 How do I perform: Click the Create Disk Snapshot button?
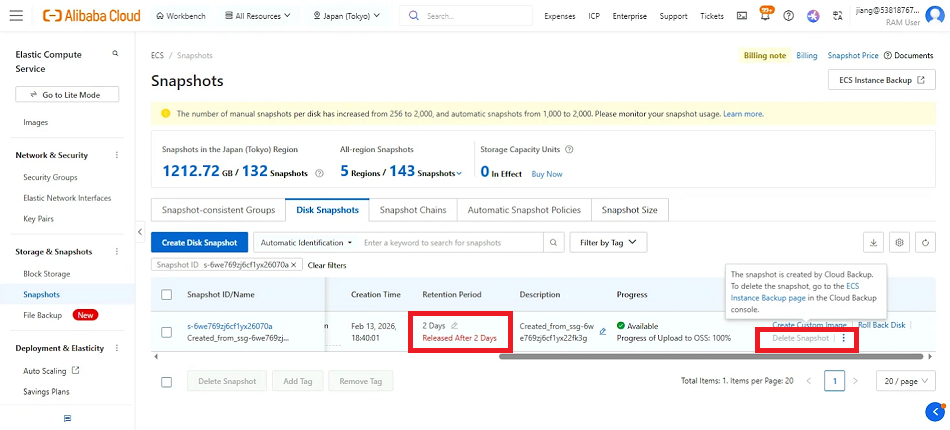click(x=199, y=242)
